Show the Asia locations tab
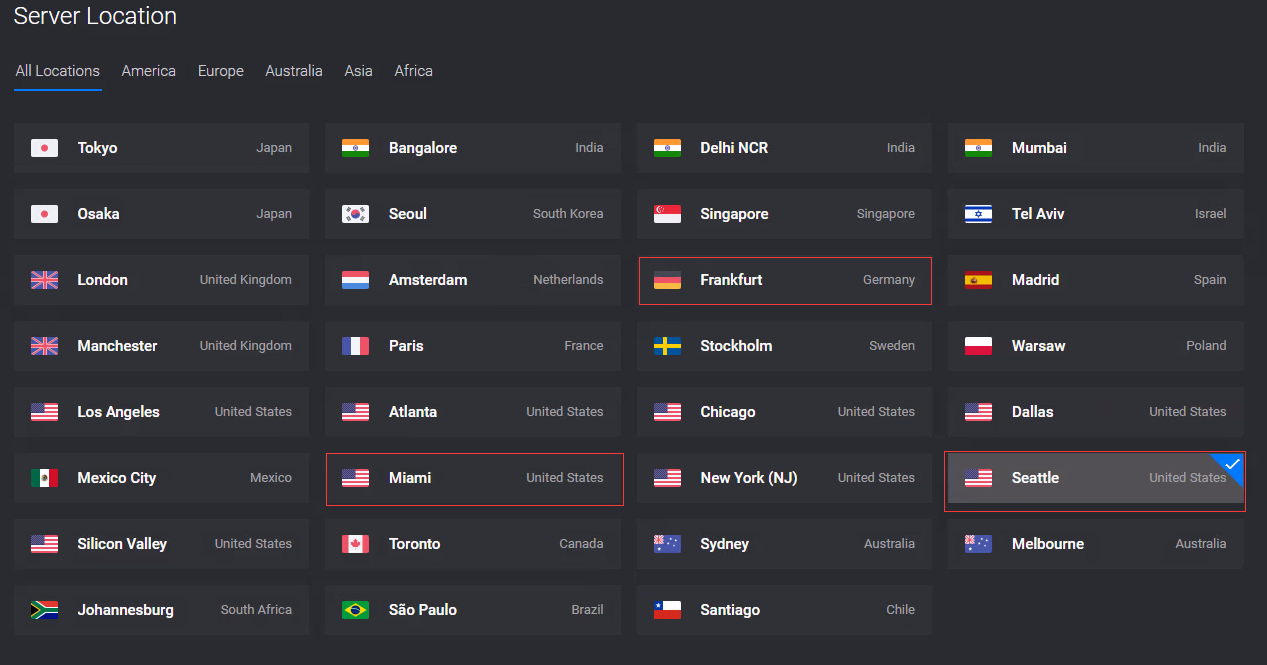Viewport: 1267px width, 665px height. 358,71
